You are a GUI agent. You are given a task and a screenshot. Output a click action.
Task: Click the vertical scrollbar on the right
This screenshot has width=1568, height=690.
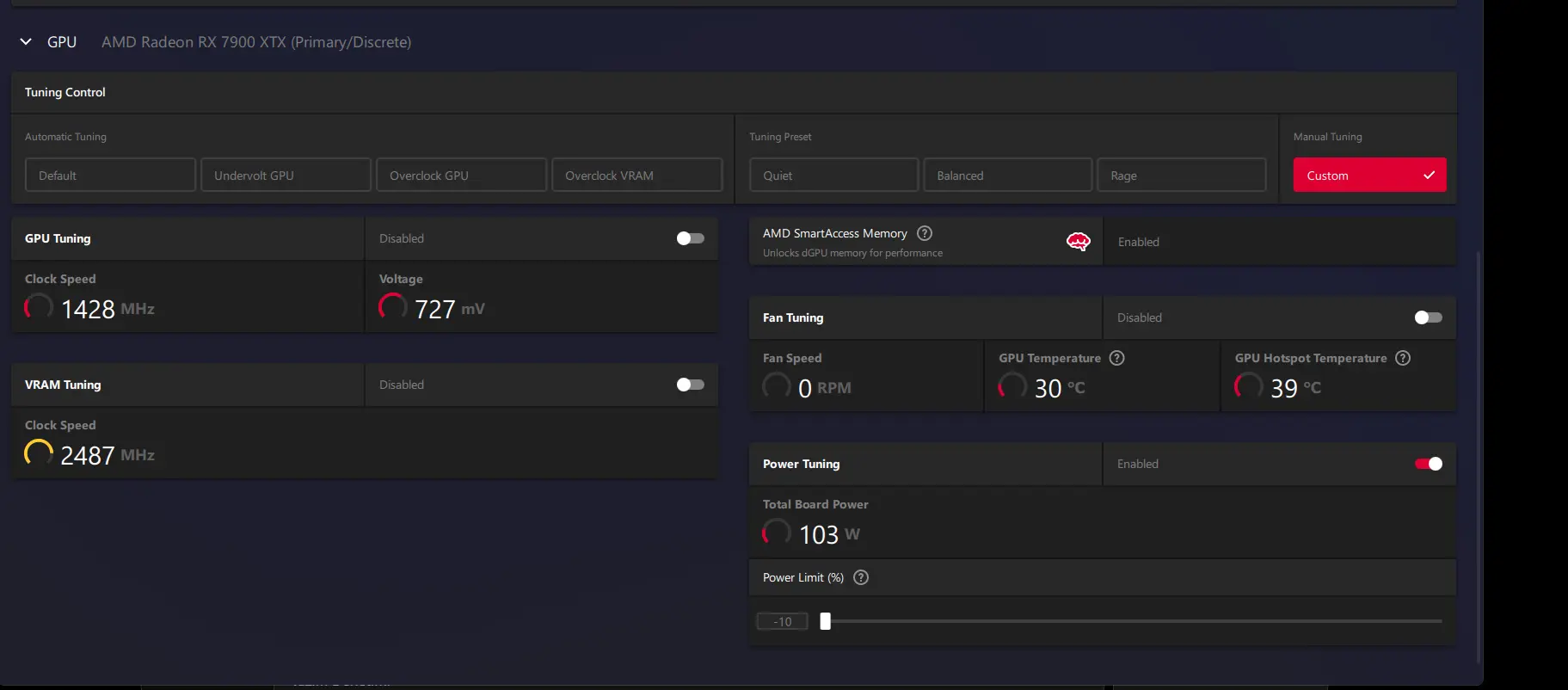click(1479, 456)
